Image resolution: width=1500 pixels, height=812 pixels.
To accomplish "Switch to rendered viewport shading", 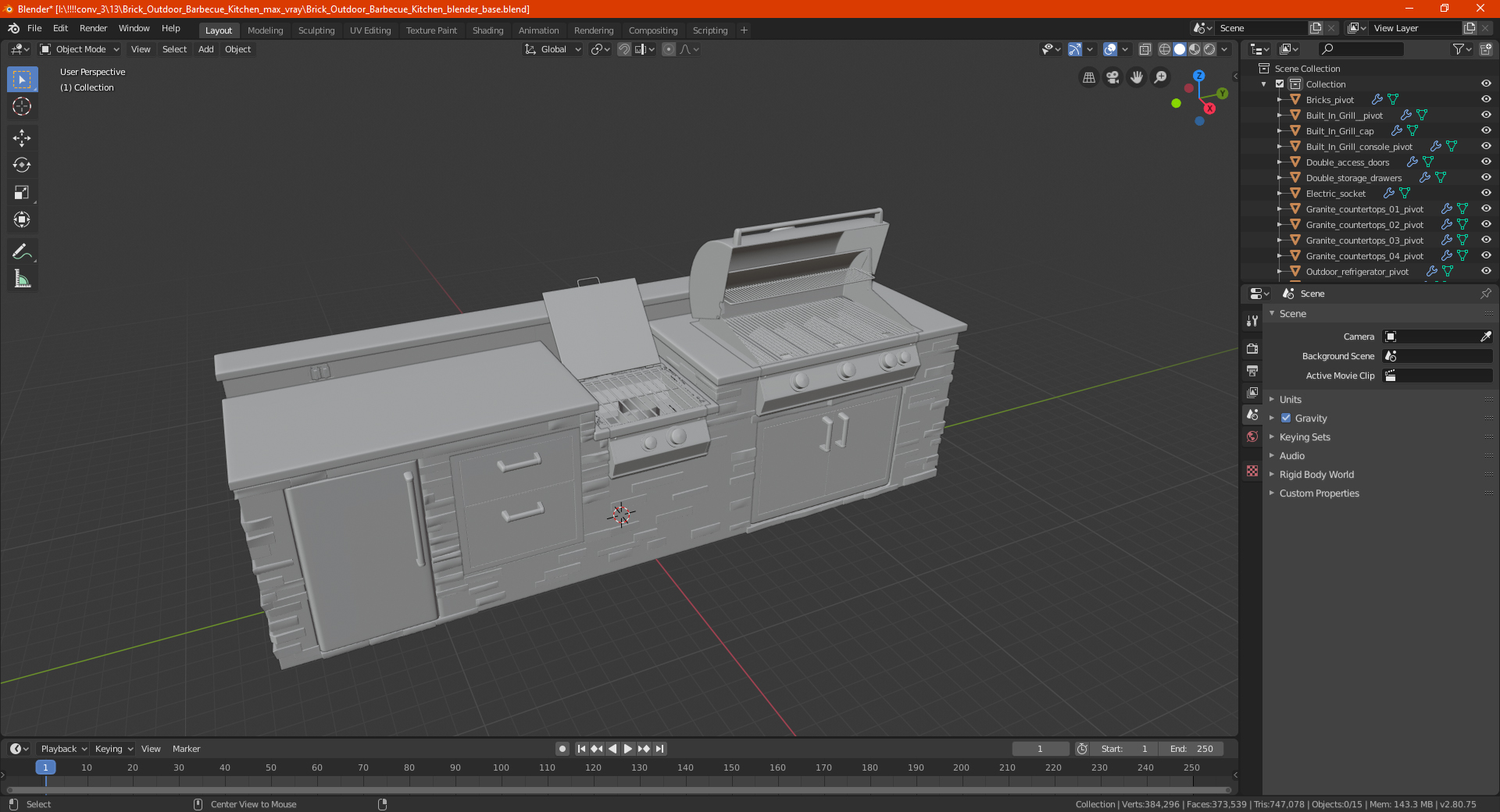I will point(1209,49).
